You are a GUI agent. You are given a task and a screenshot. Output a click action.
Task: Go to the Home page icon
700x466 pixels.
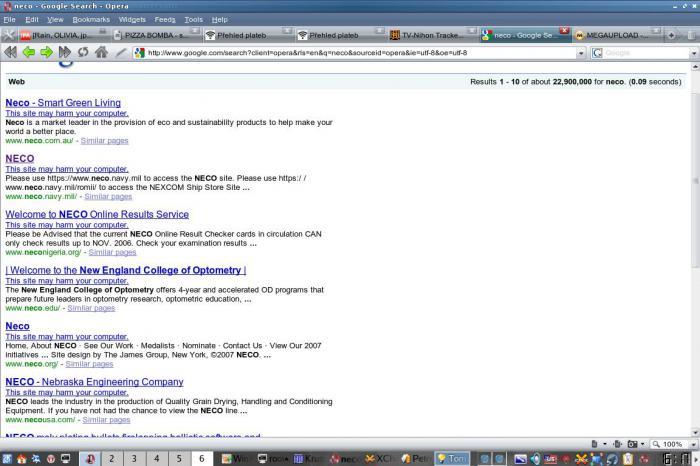(x=101, y=52)
